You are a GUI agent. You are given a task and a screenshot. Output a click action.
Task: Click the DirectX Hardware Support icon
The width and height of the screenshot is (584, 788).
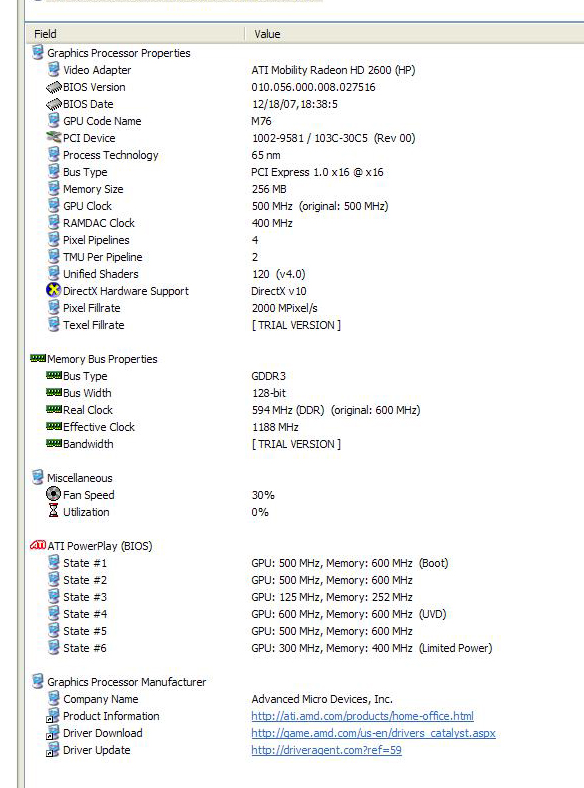point(53,290)
